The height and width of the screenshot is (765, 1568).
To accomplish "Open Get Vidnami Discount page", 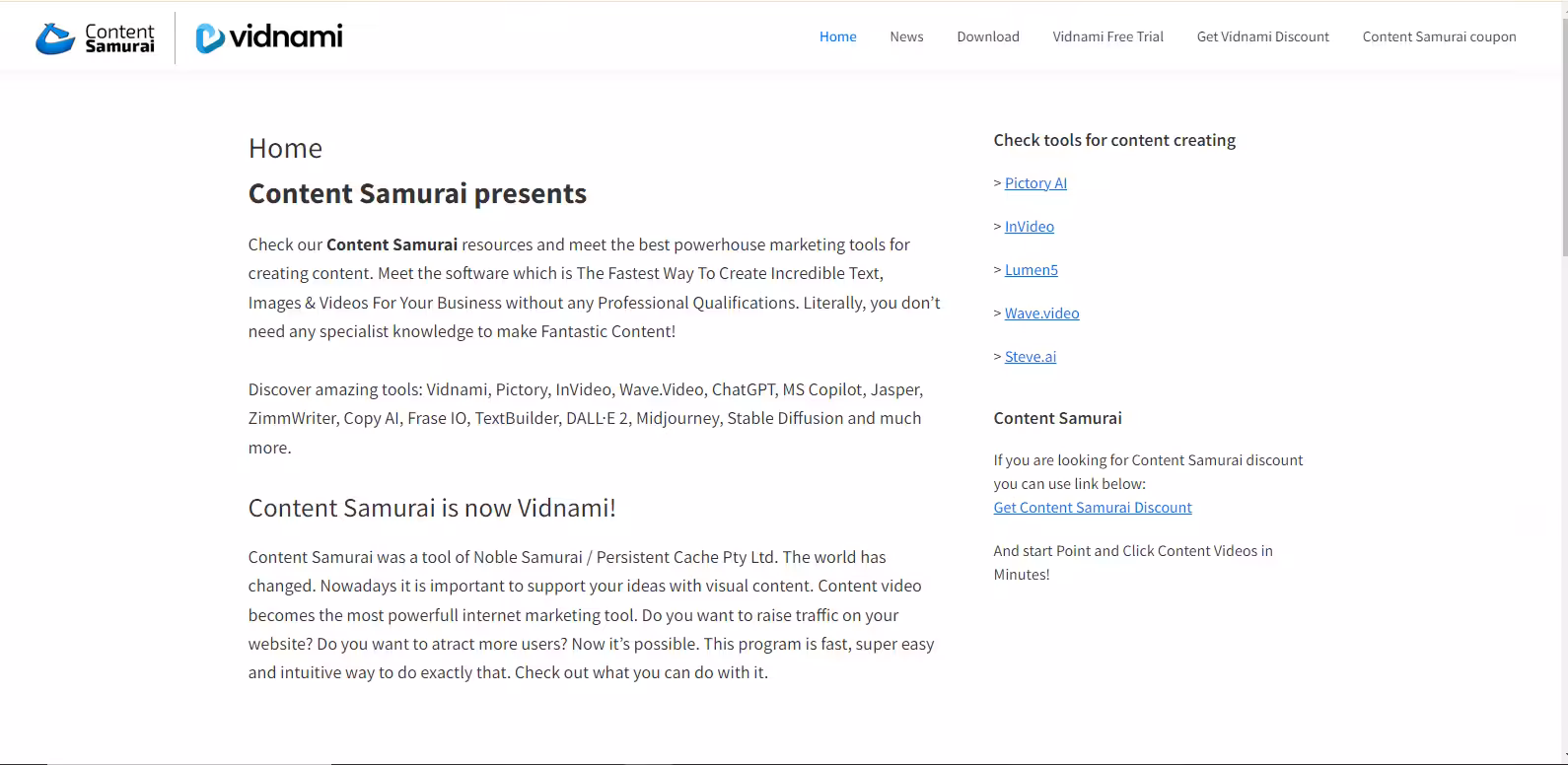I will [x=1263, y=36].
